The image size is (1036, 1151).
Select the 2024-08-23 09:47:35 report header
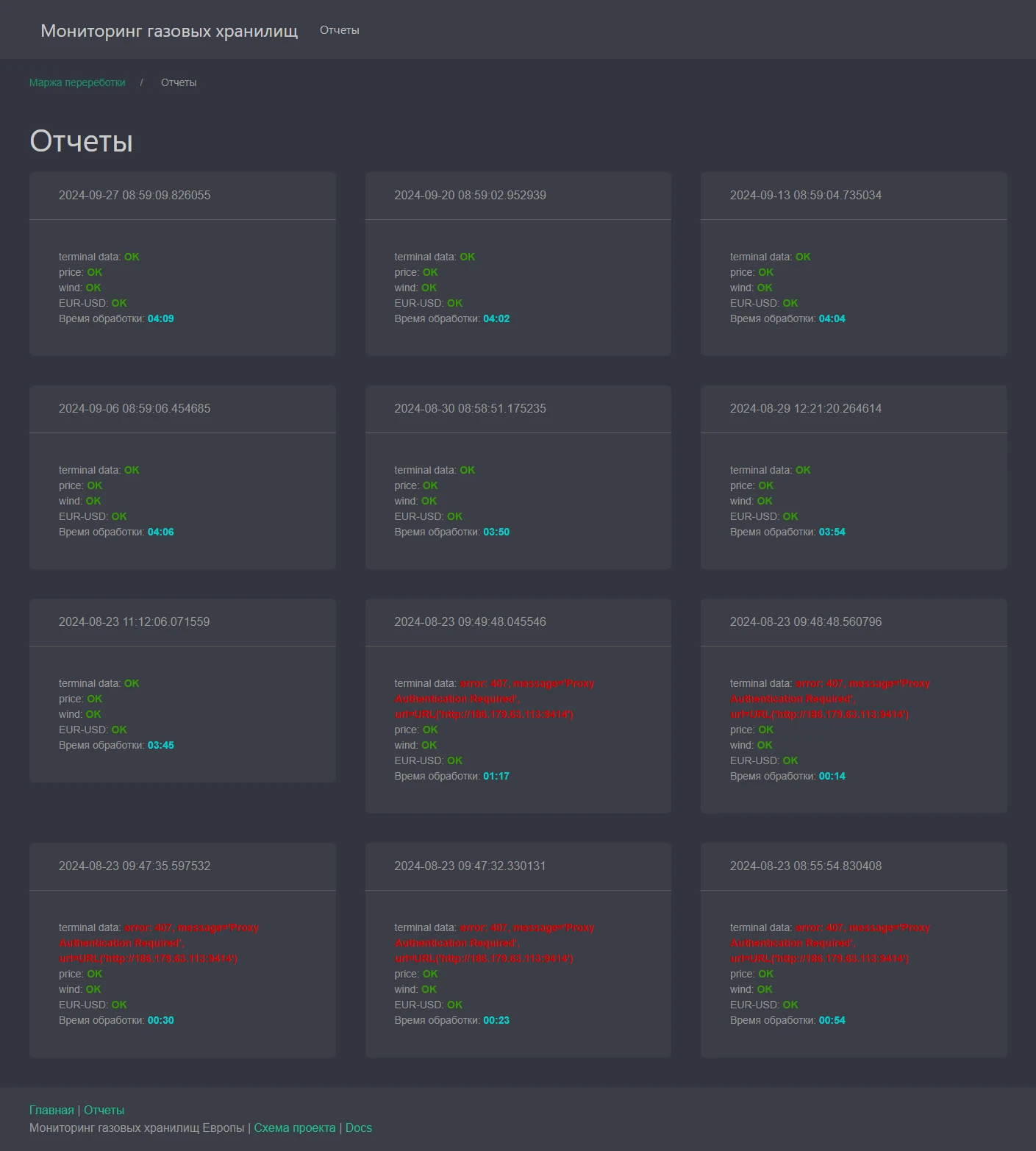(135, 866)
